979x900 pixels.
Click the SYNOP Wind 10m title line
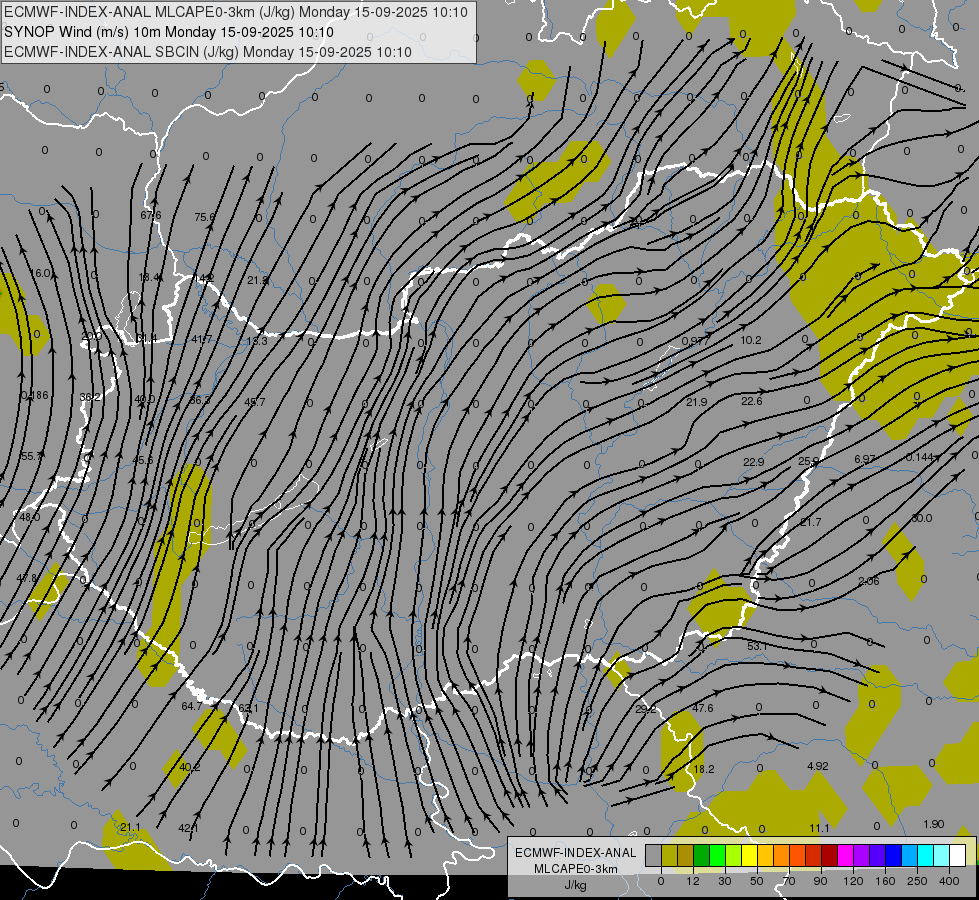(169, 32)
